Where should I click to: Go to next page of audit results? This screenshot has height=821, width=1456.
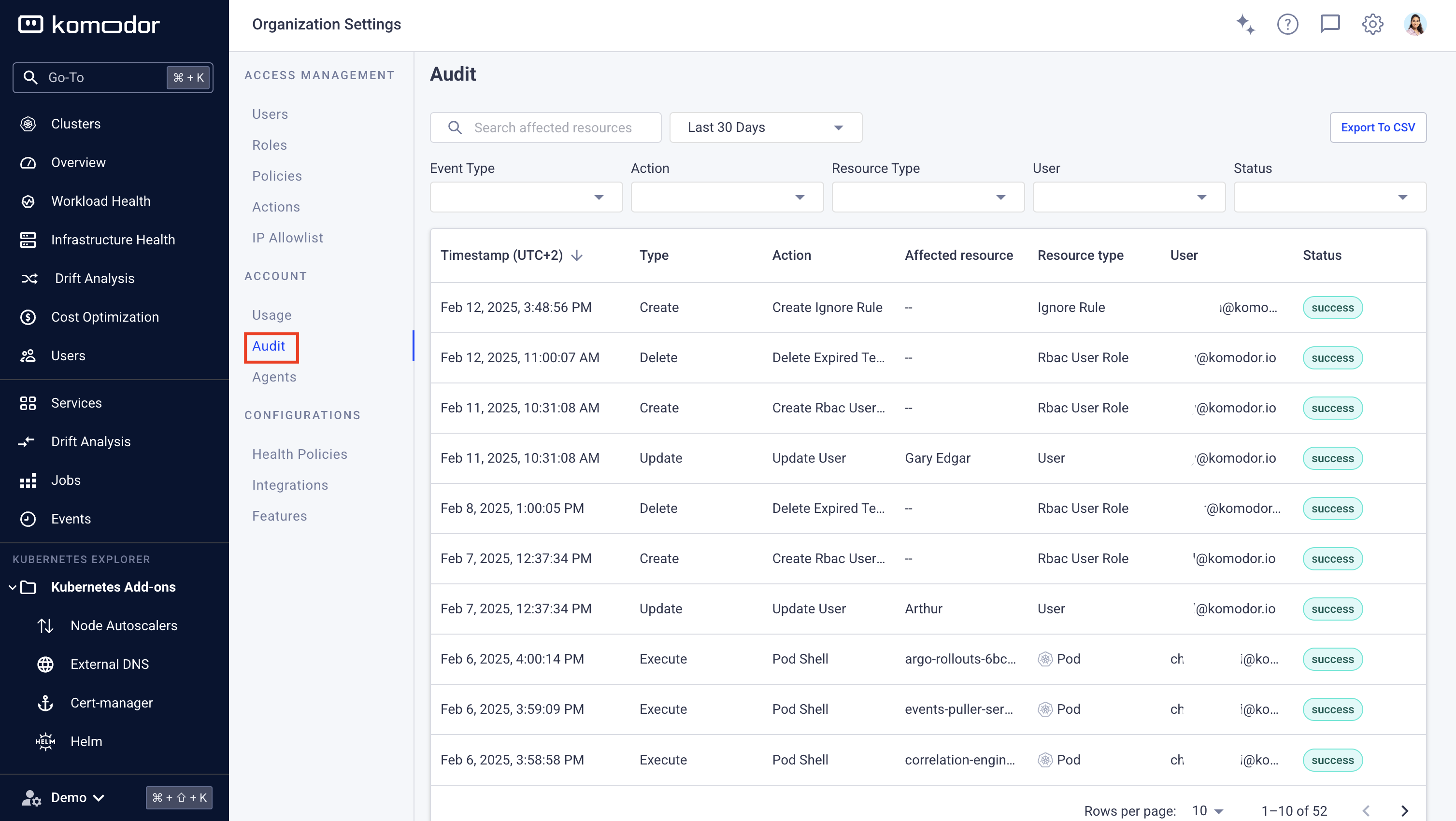pos(1405,811)
